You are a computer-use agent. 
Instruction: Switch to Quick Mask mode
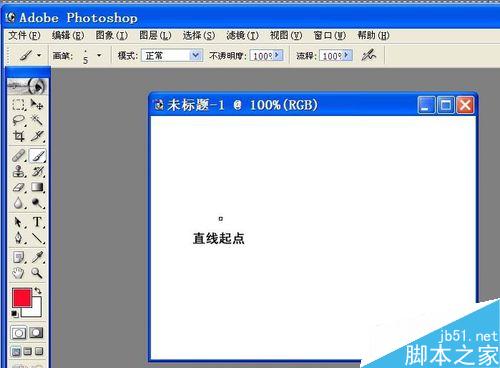point(36,333)
